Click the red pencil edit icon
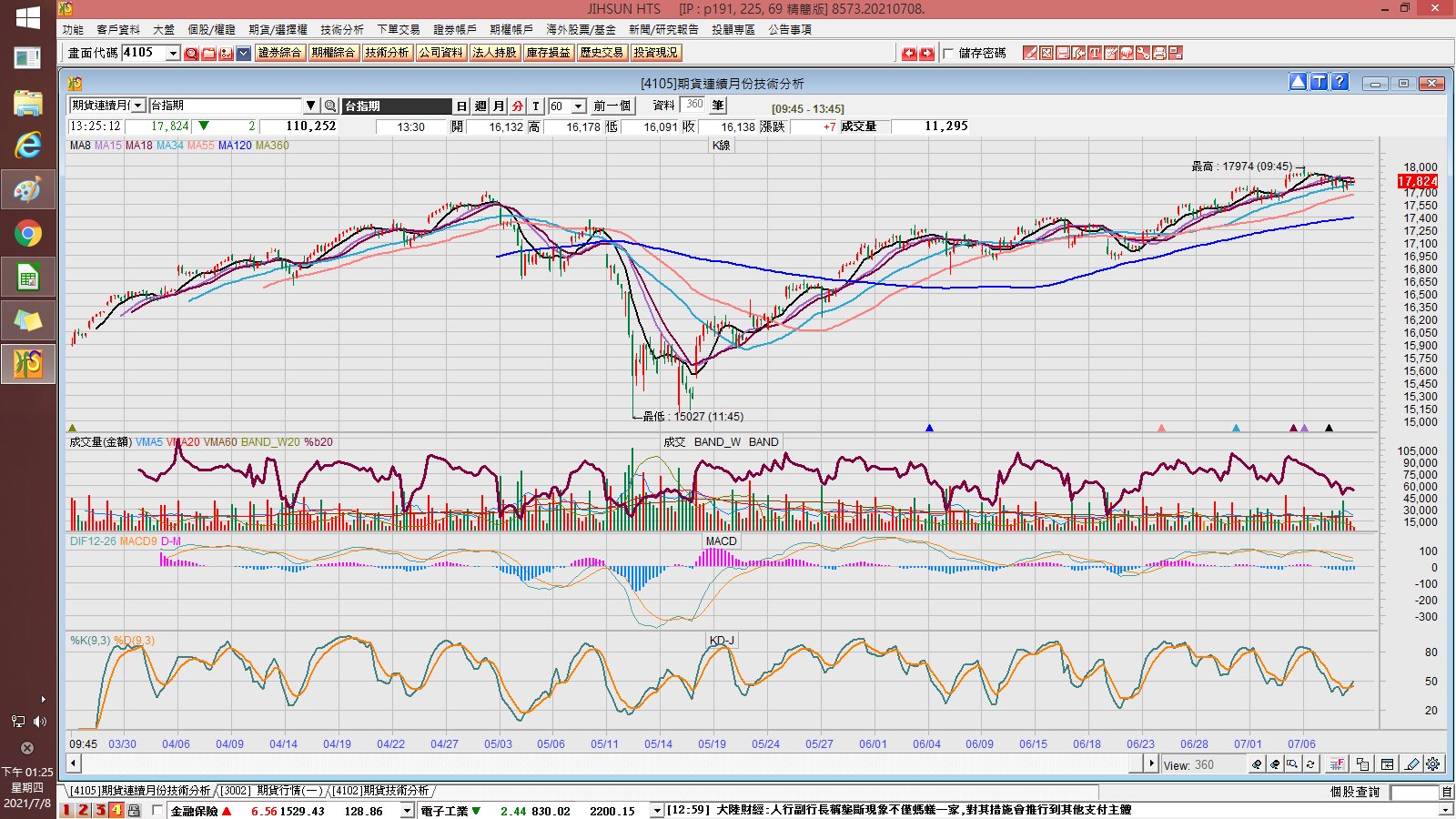Viewport: 1456px width, 819px height. coord(1030,53)
